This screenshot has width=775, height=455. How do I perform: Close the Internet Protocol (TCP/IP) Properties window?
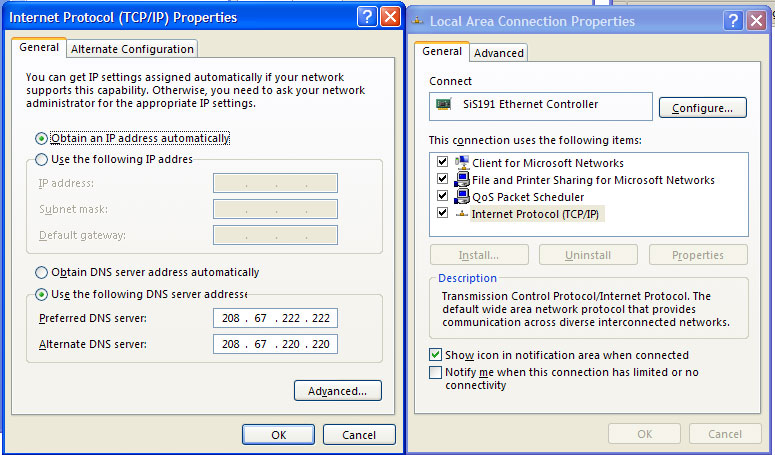pyautogui.click(x=390, y=17)
